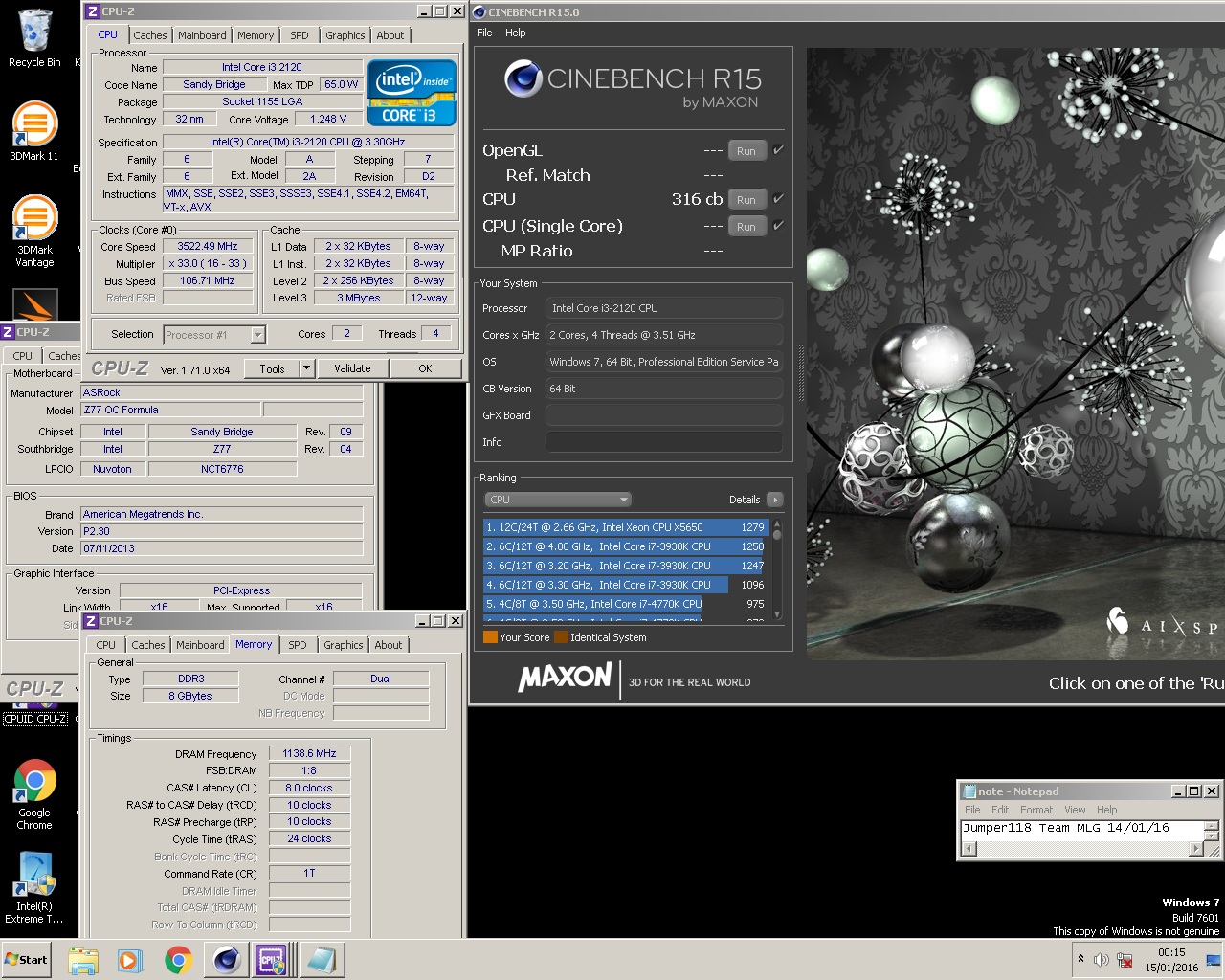Toggle the OpenGL test checkbox
The width and height of the screenshot is (1225, 980).
point(778,149)
